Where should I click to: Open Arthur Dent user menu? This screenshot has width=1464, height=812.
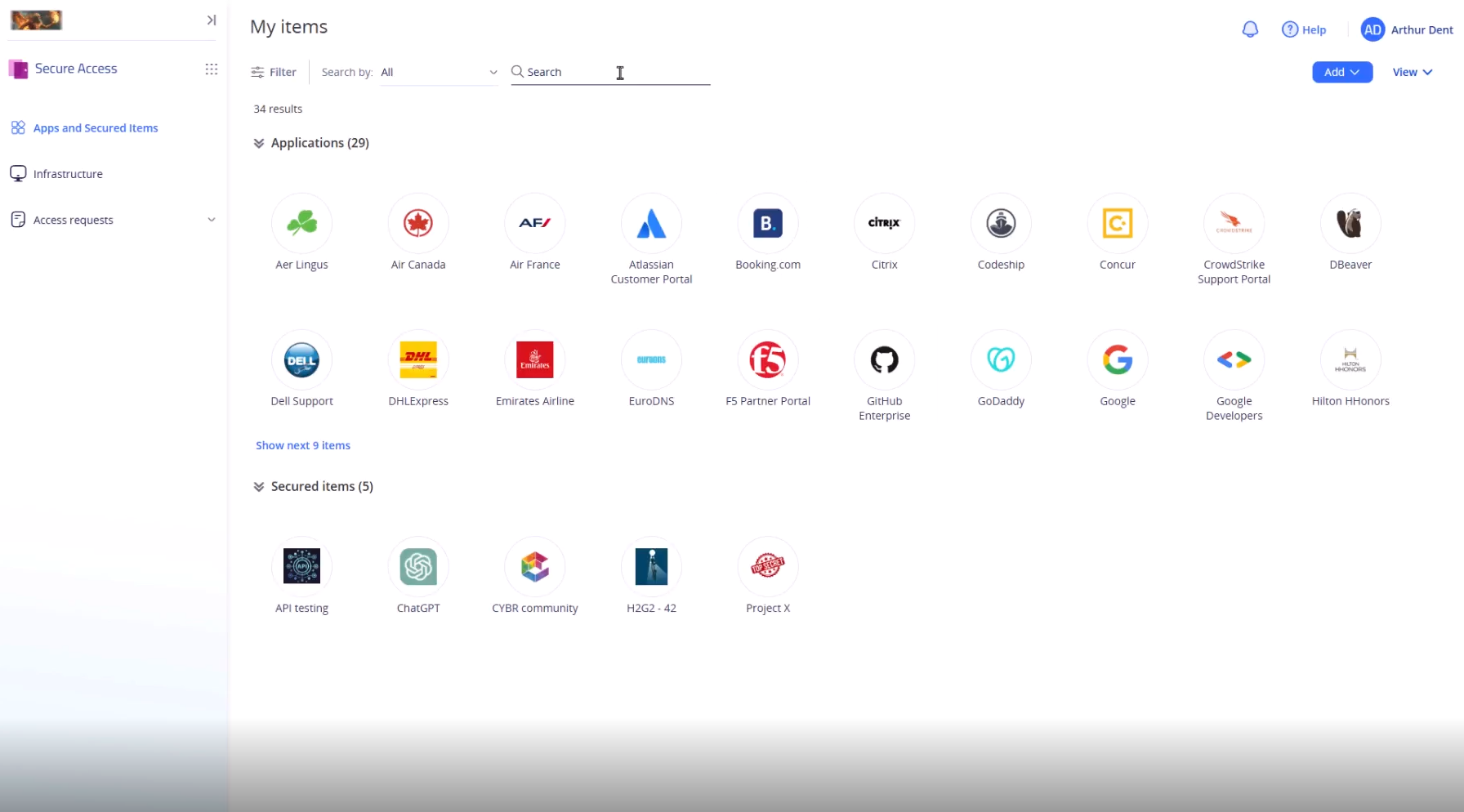1407,29
